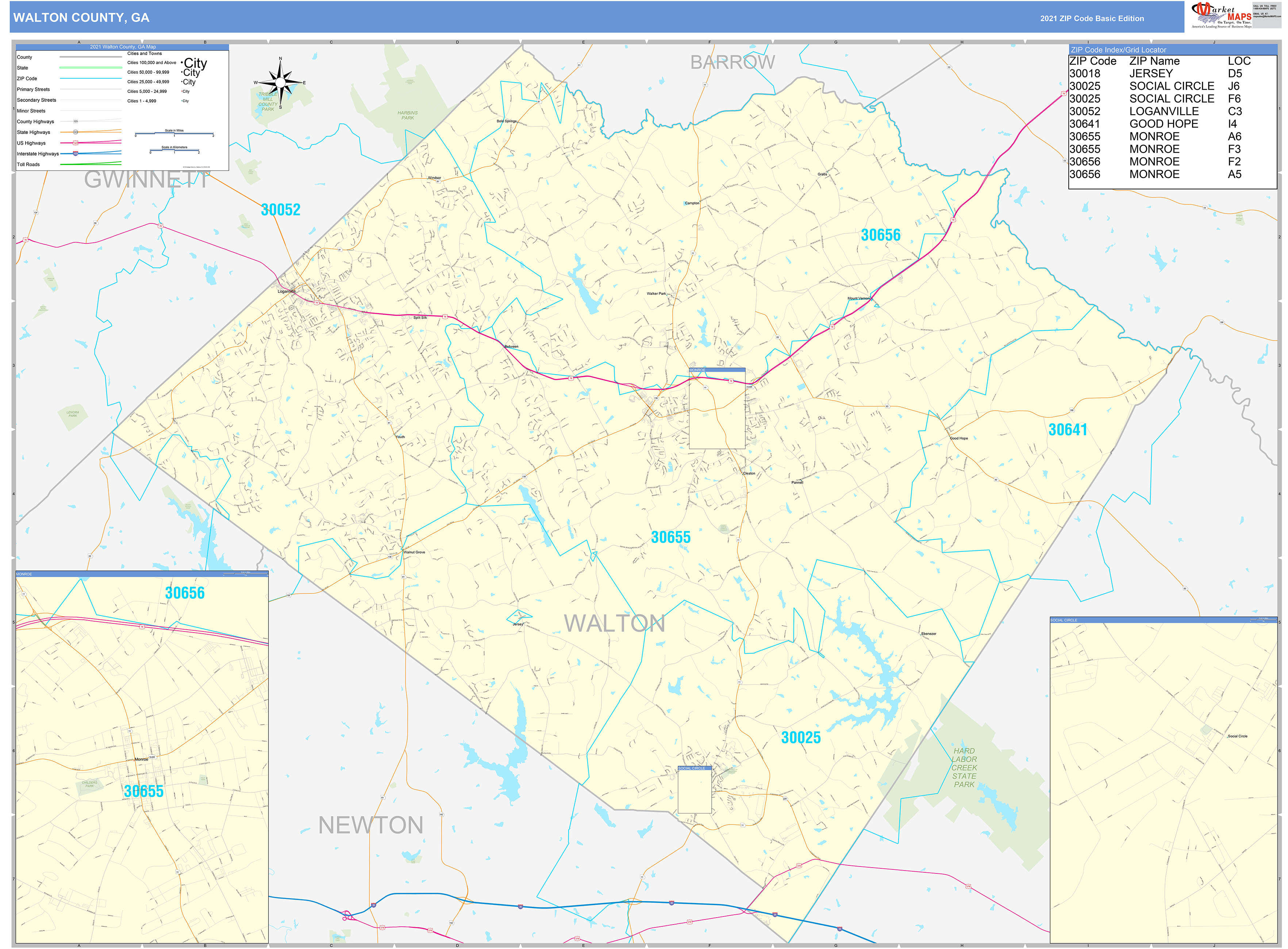This screenshot has width=1288, height=949.
Task: Click the Mount Vernon place label
Action: coord(859,298)
